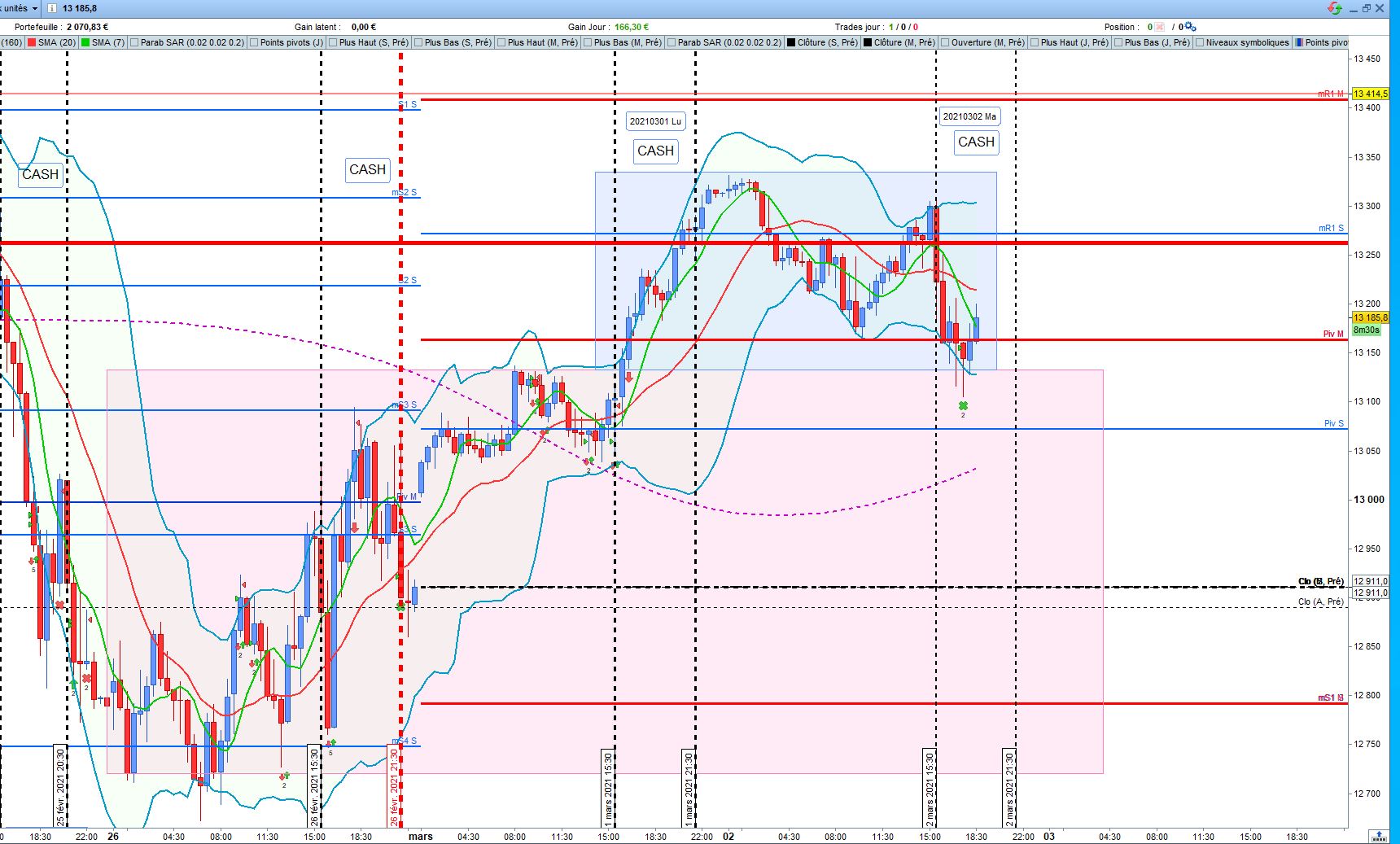Select the Clôture (M, Pré) indicator label
The width and height of the screenshot is (1400, 844).
[904, 42]
